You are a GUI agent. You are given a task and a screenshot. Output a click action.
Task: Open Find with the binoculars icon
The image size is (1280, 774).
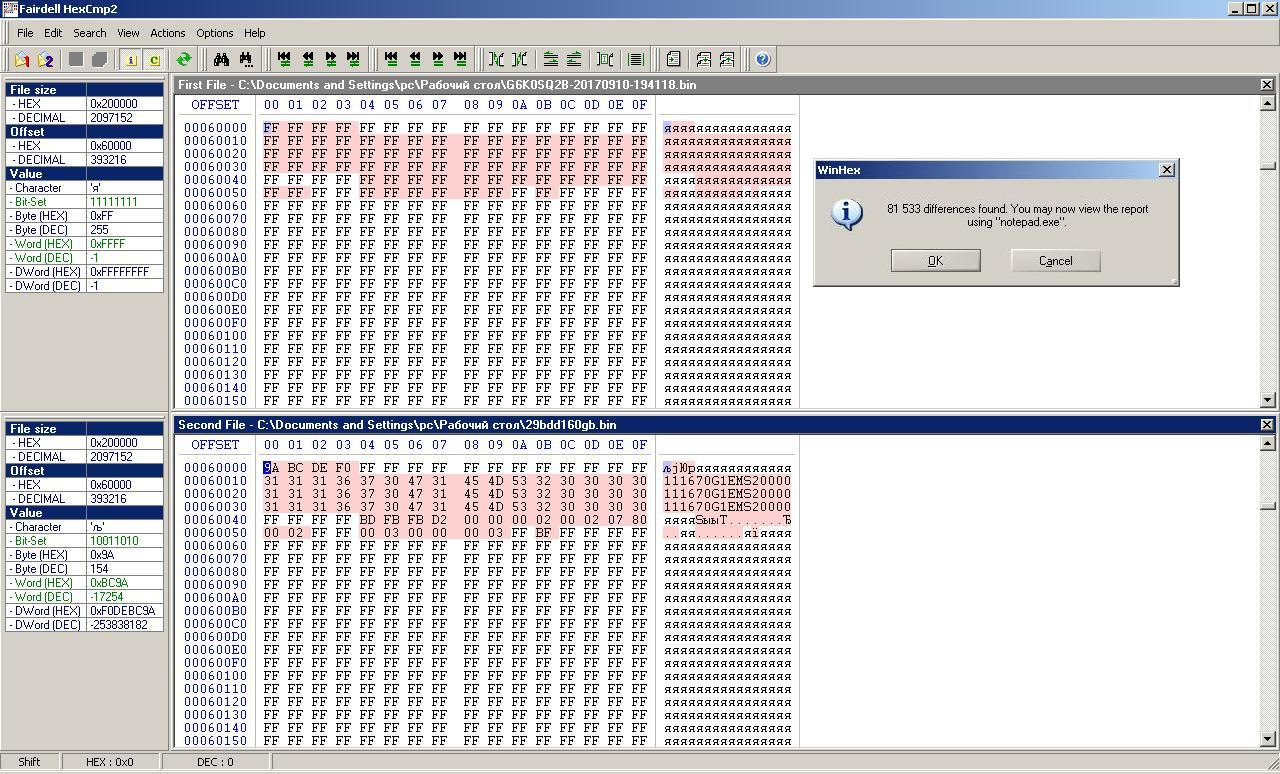pos(222,60)
